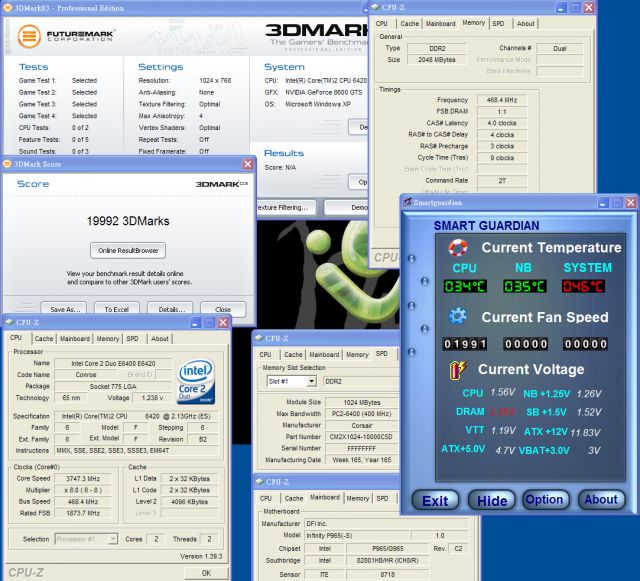This screenshot has height=581, width=640.
Task: Click the Online ResultBrowser button
Action: 128,250
